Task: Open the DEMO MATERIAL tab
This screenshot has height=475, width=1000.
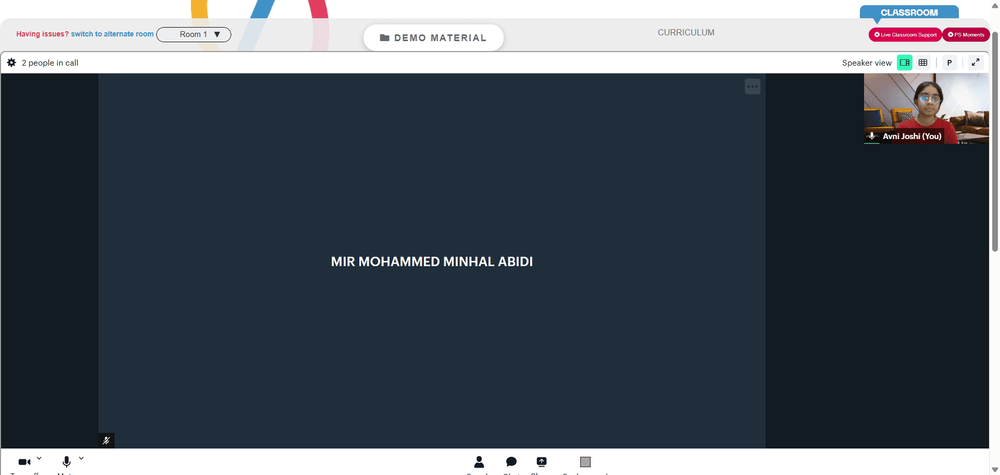Action: [x=434, y=38]
